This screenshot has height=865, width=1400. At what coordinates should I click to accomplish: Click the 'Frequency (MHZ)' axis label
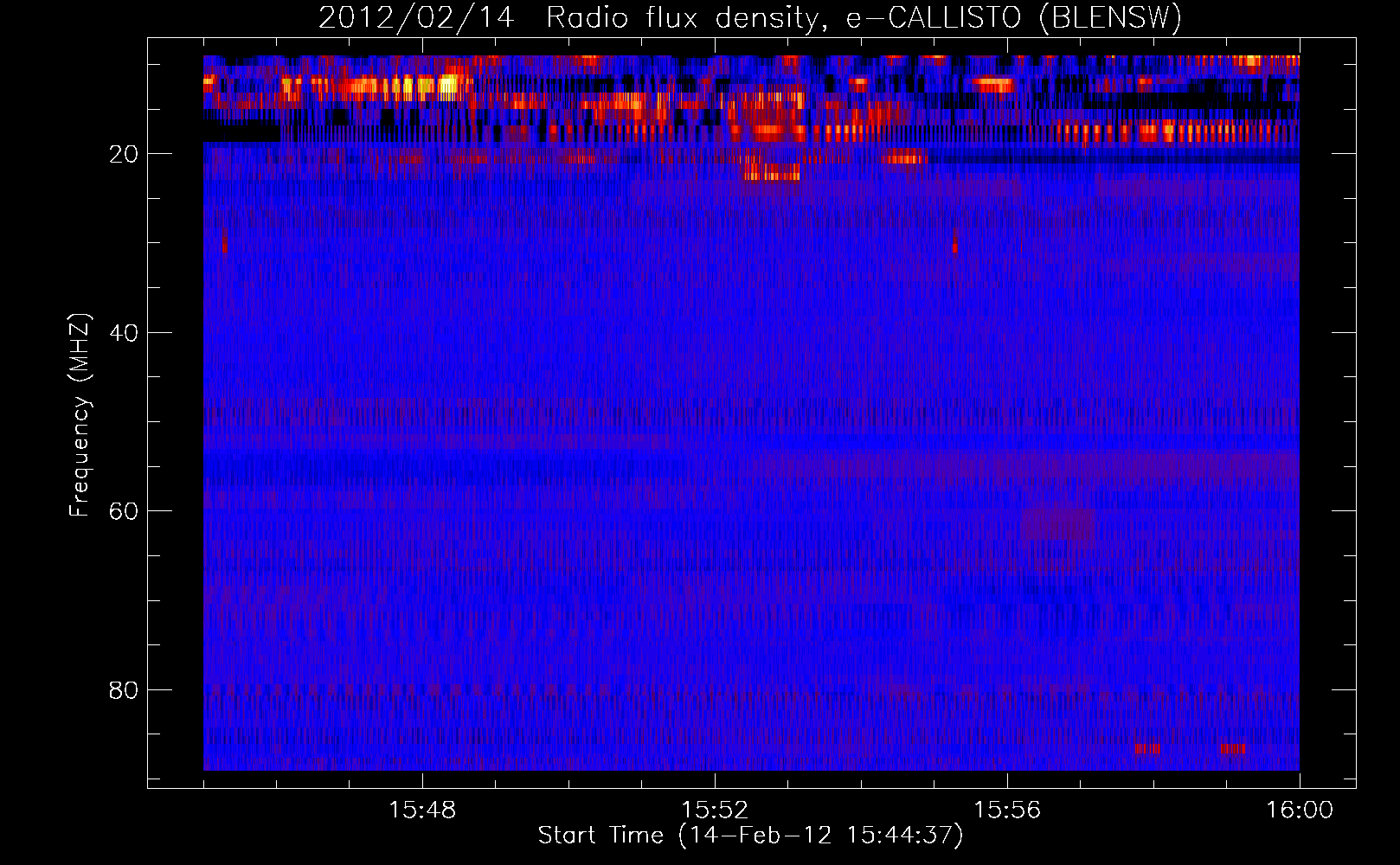80,415
